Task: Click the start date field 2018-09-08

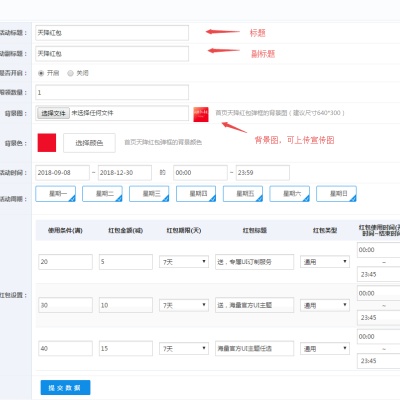Action: (x=62, y=173)
